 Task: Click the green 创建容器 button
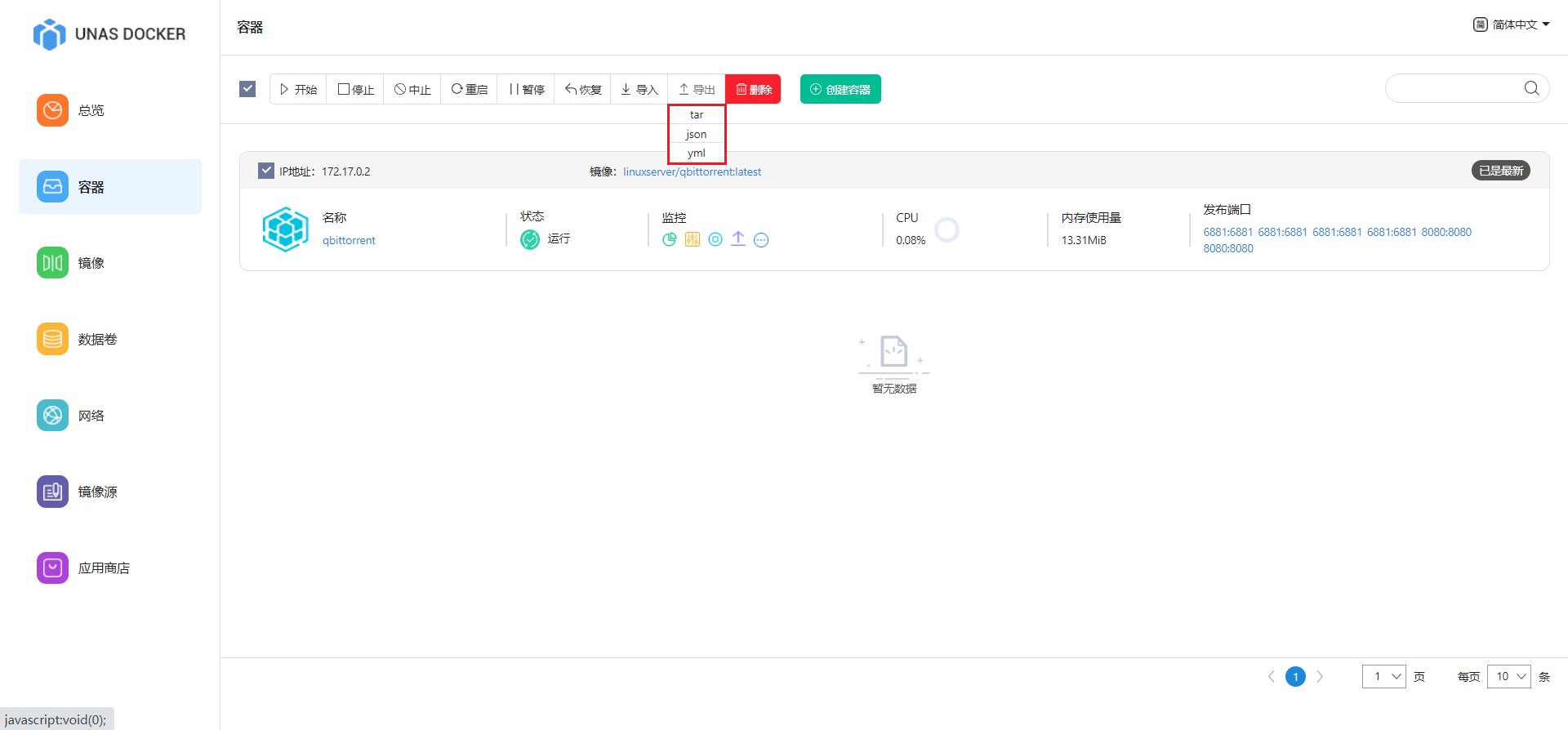[840, 89]
